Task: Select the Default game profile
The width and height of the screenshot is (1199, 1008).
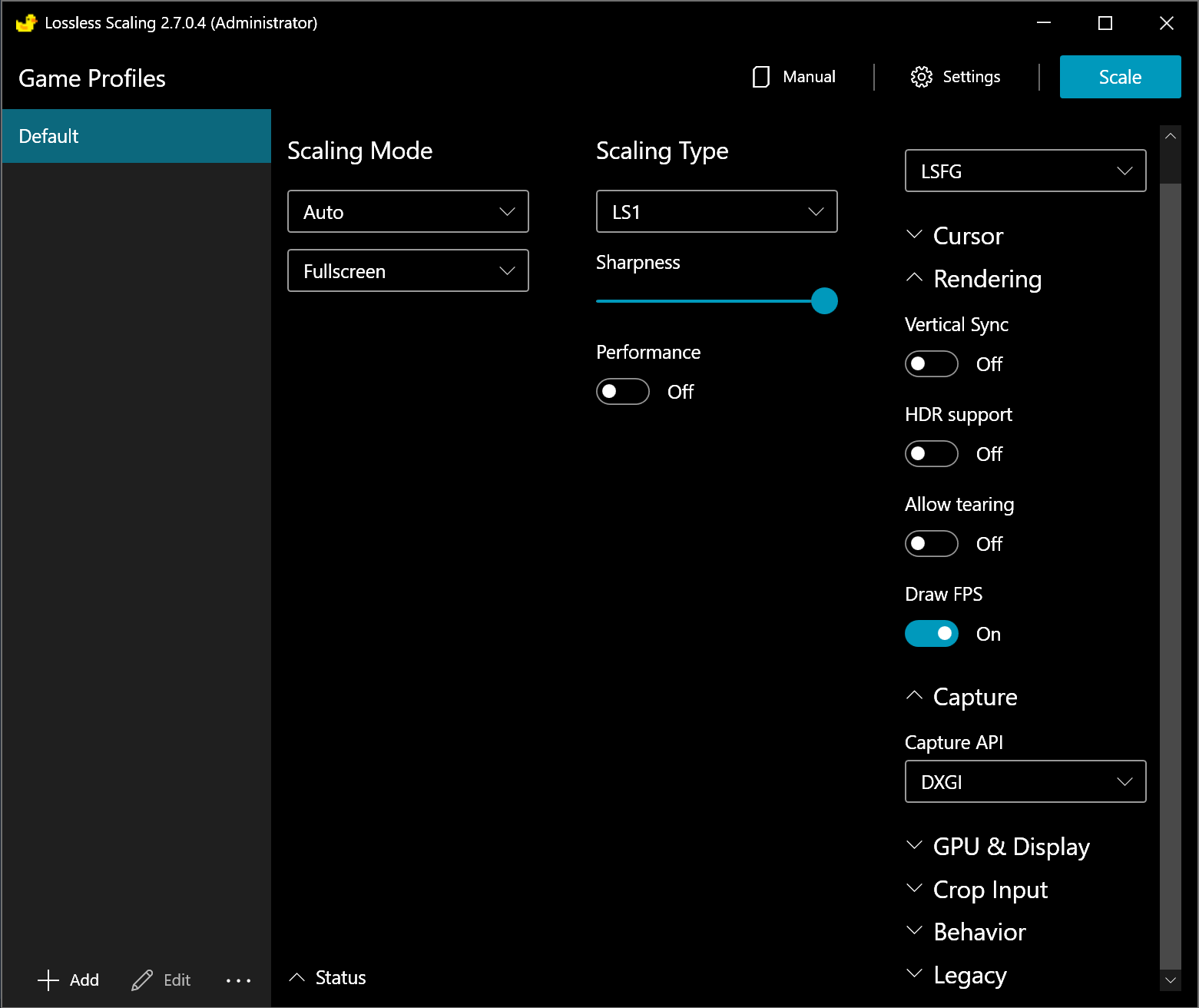Action: 137,136
